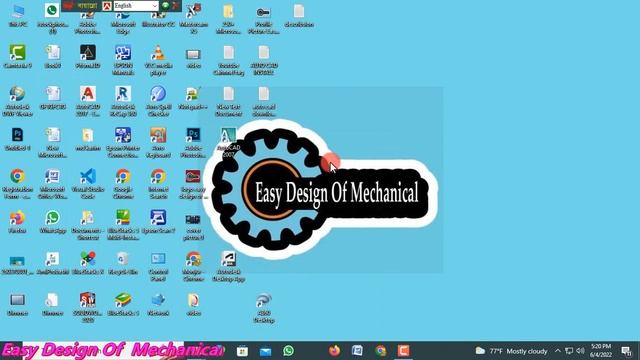Switch to Camtasia recorder on the taskbar
The height and width of the screenshot is (360, 640).
403,351
